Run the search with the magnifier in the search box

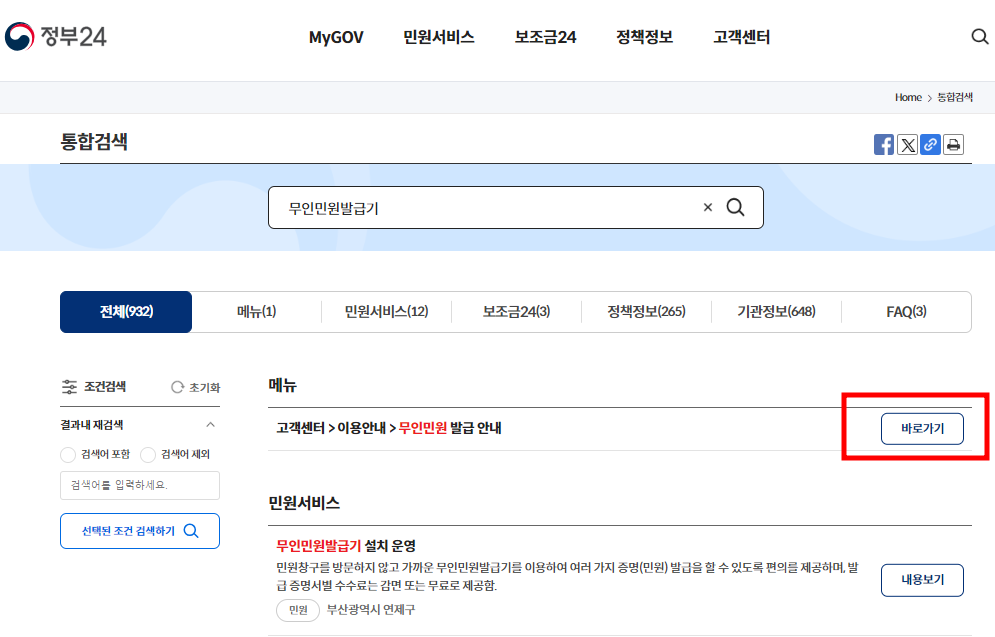click(737, 207)
